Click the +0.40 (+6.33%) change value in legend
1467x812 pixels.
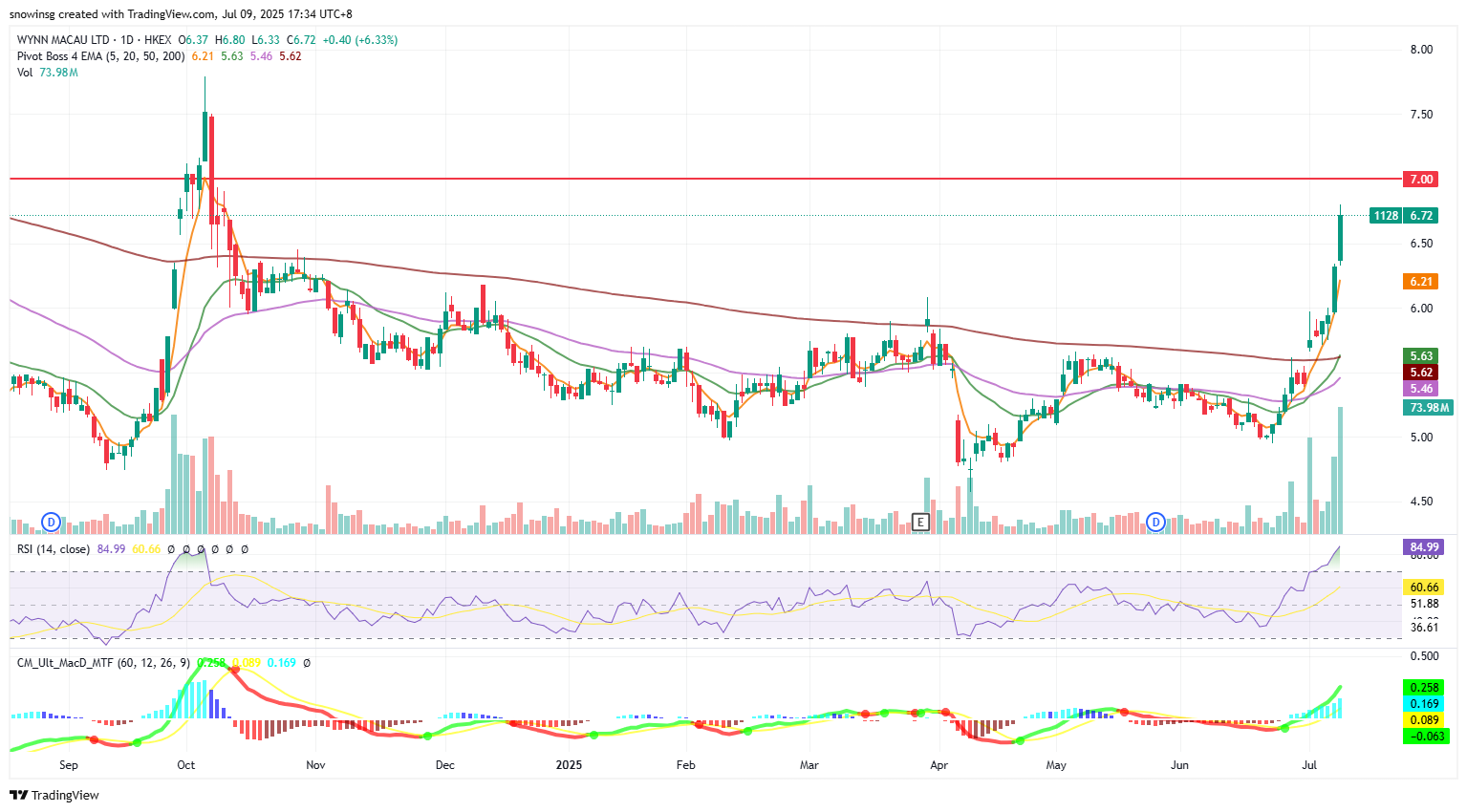(x=360, y=40)
